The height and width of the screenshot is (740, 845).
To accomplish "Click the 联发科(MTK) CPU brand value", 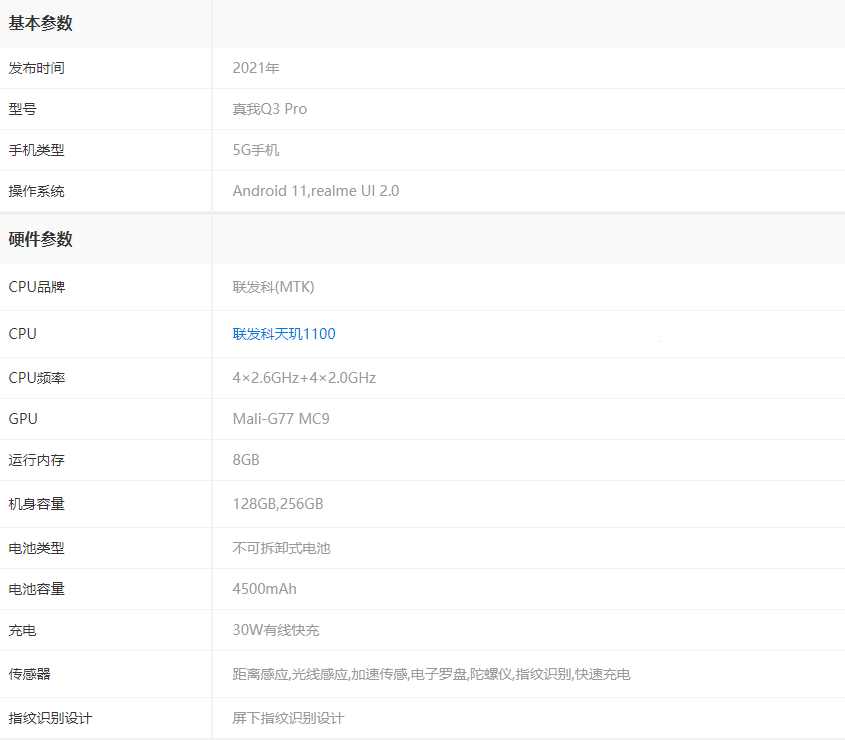I will [x=274, y=287].
